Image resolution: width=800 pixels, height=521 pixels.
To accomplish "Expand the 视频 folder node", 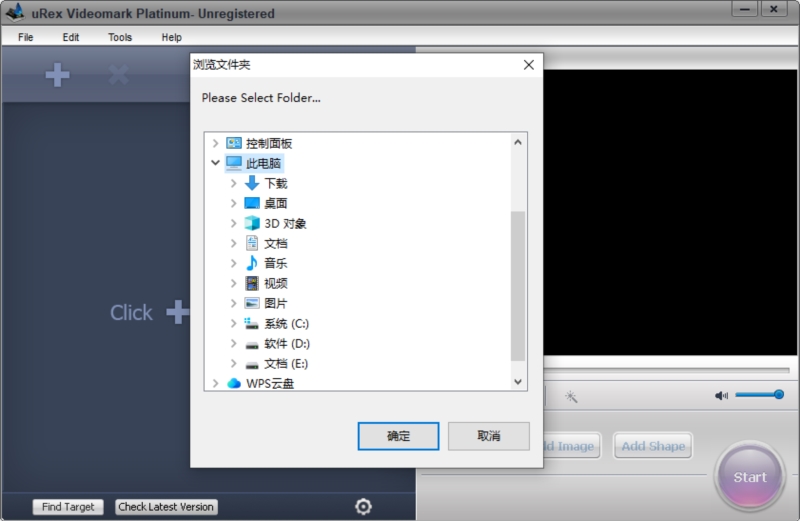I will [234, 283].
